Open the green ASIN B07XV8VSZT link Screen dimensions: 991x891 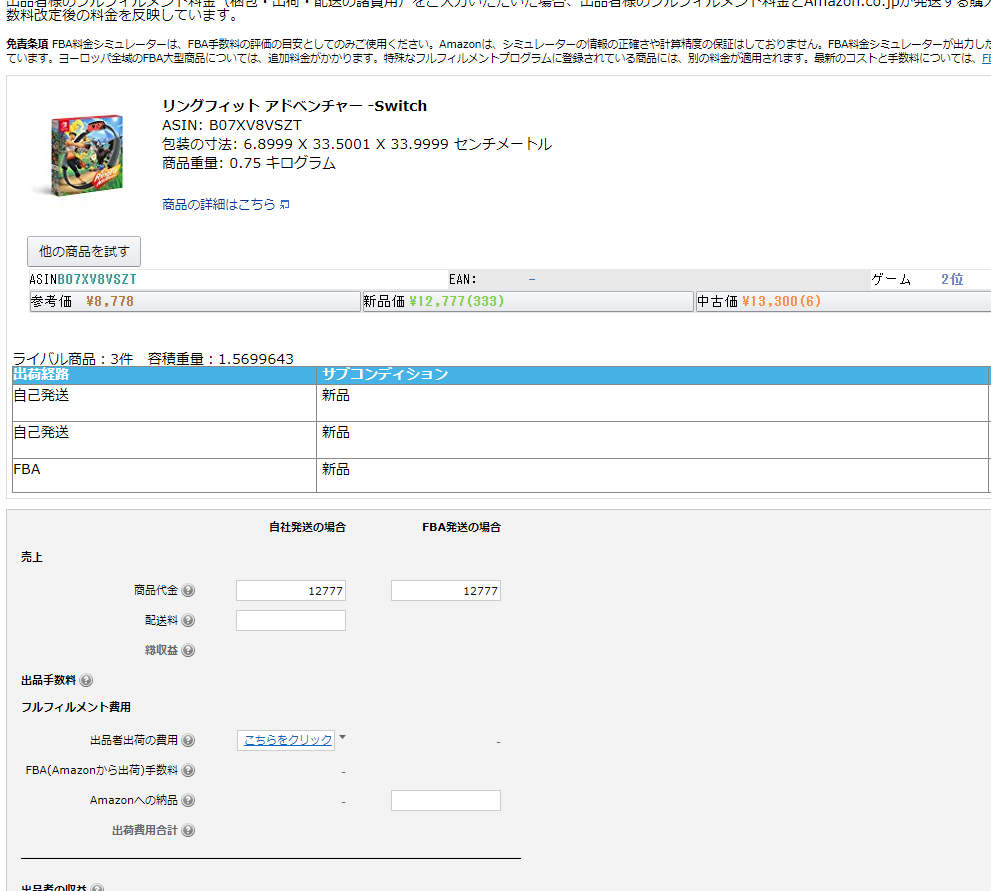[x=97, y=279]
